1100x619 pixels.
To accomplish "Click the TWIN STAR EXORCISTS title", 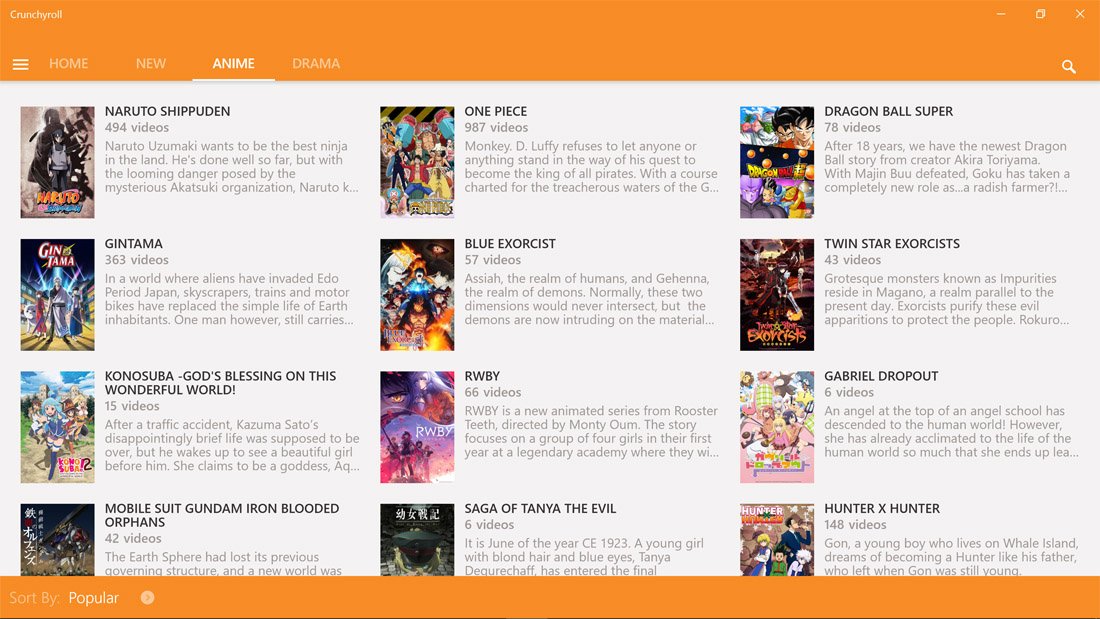I will tap(892, 244).
